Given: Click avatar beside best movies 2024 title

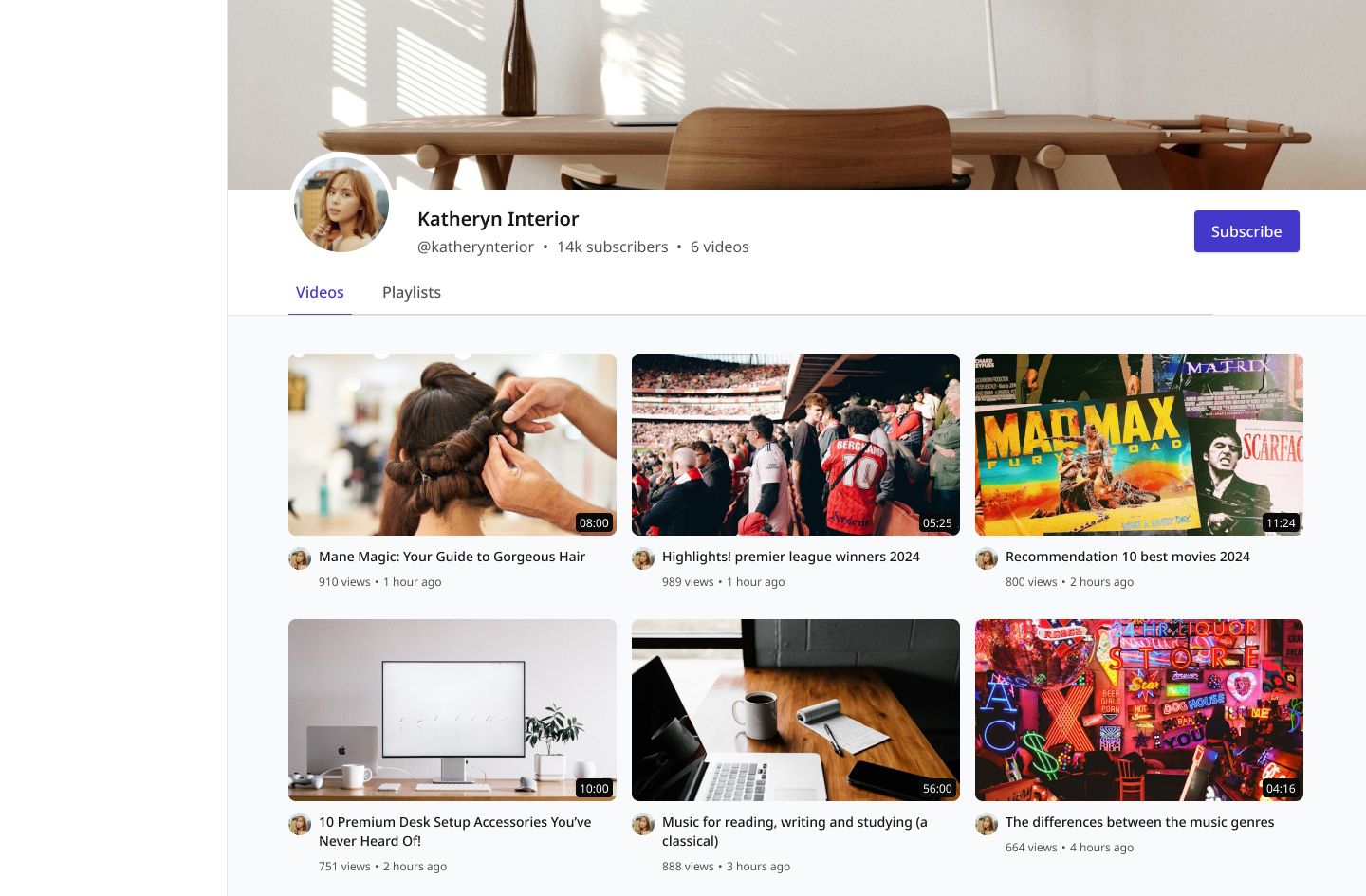Looking at the screenshot, I should (987, 558).
